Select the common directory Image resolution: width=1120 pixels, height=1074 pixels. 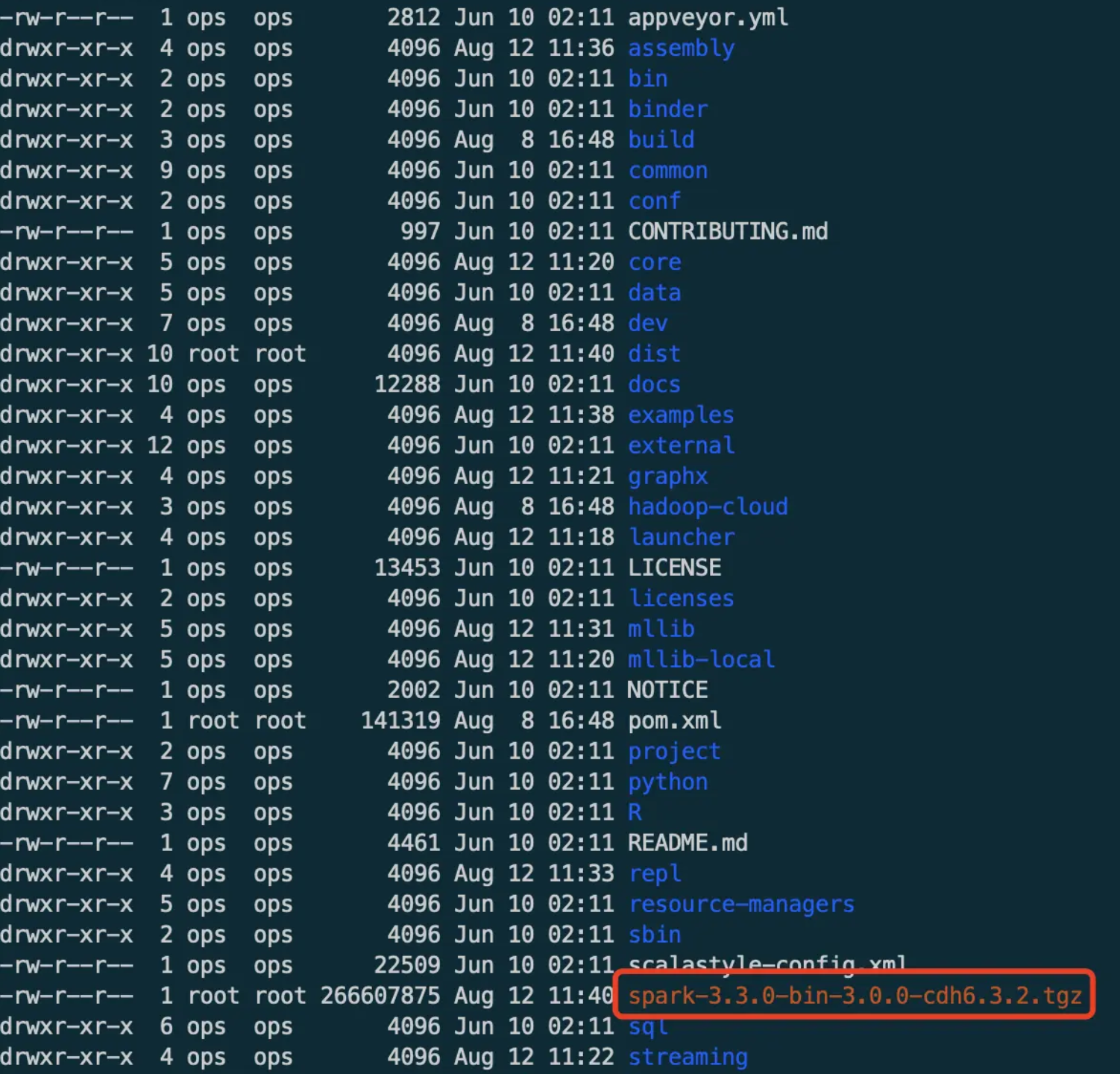click(667, 170)
